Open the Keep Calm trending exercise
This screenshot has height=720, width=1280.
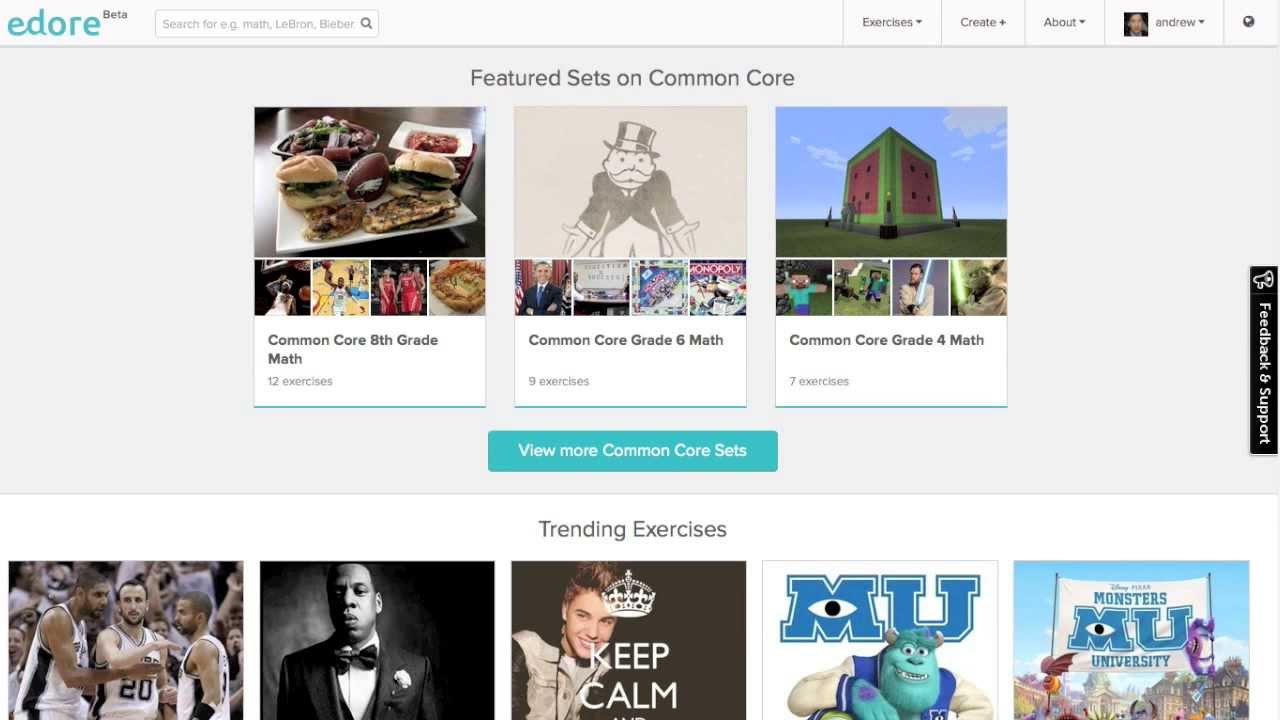(628, 640)
